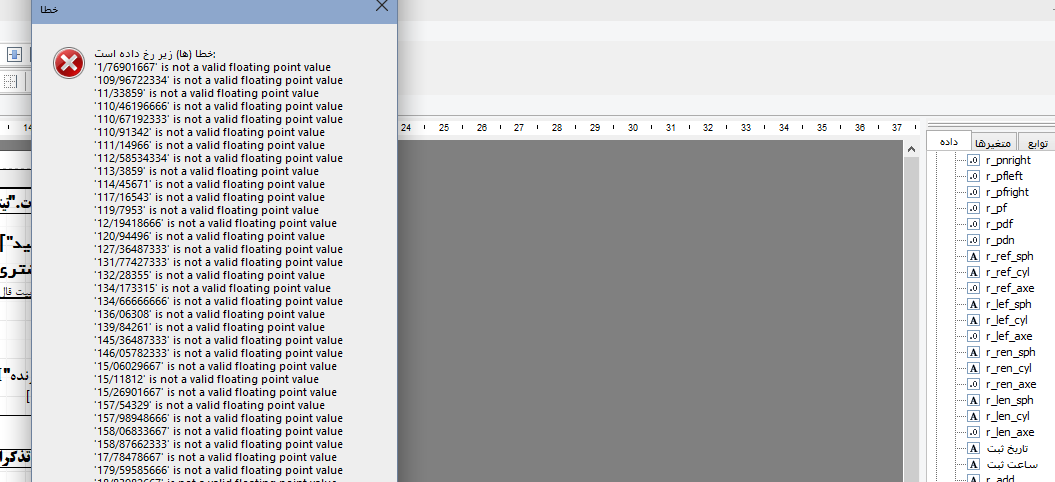
Task: Close the خطا error dialog
Action: point(381,7)
